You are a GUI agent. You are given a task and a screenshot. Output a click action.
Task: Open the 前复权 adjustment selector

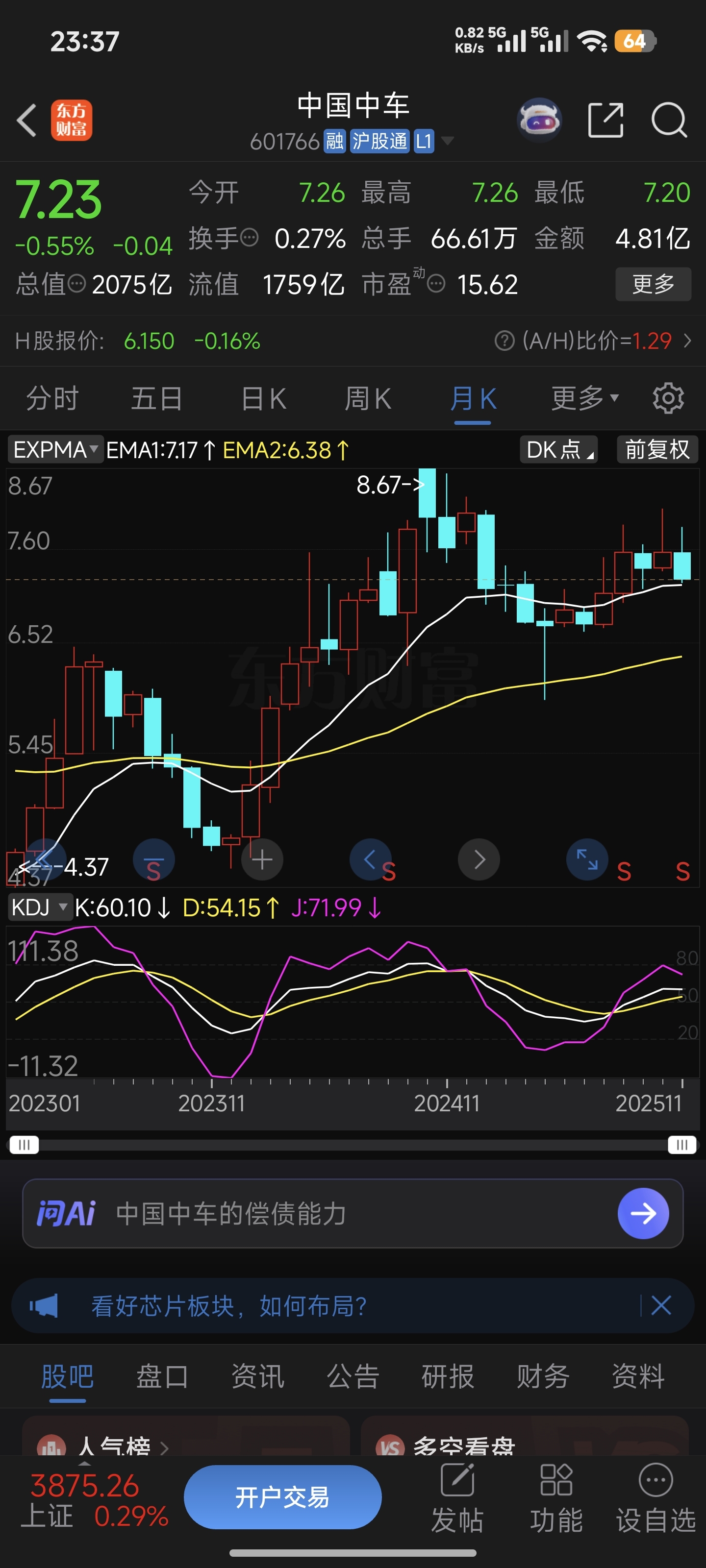tap(657, 450)
